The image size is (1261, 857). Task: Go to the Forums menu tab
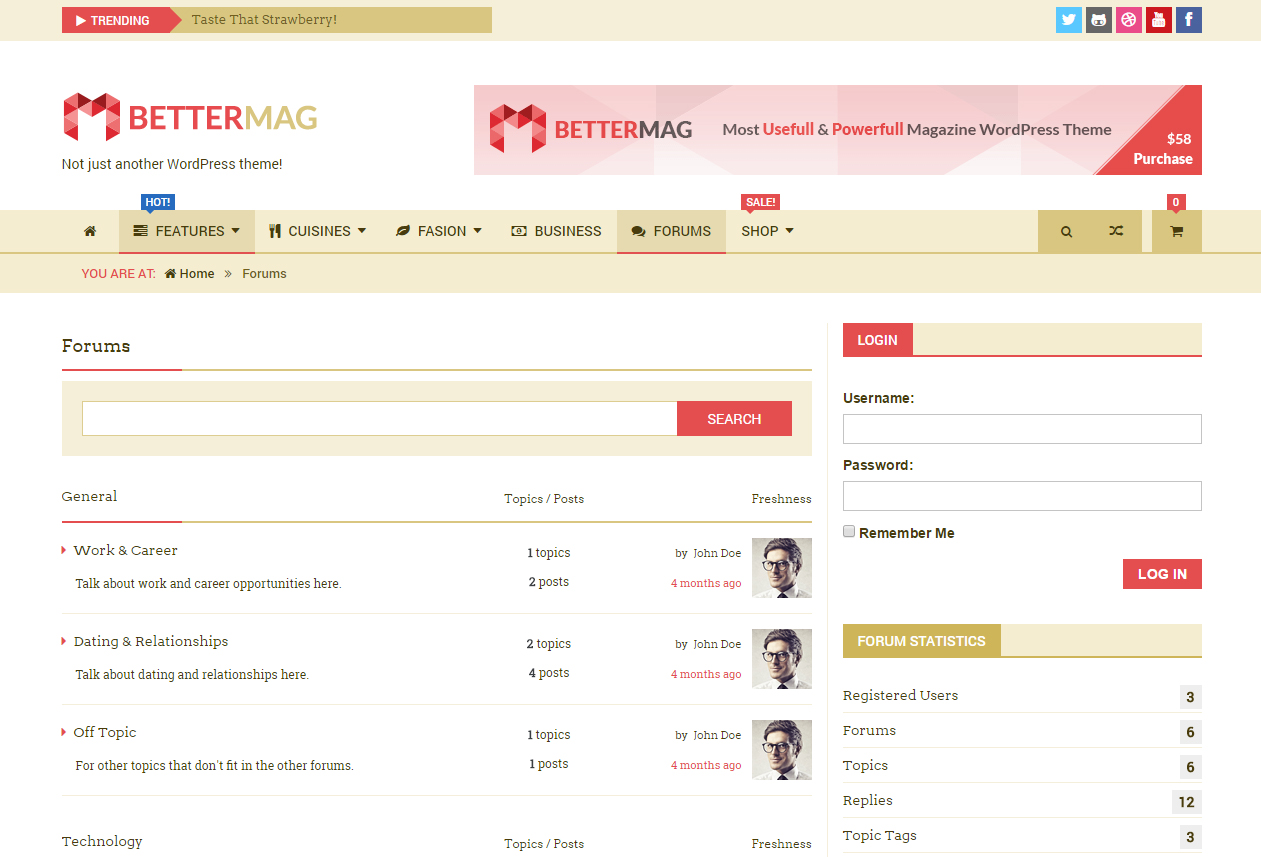(x=671, y=231)
